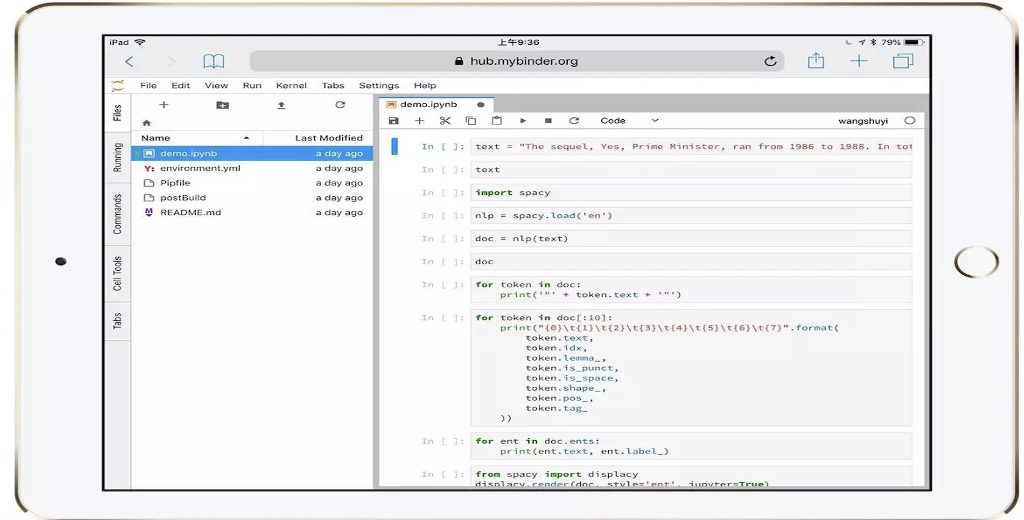Select postBuild in the file list
Screen dimensions: 1024x520
click(x=253, y=197)
